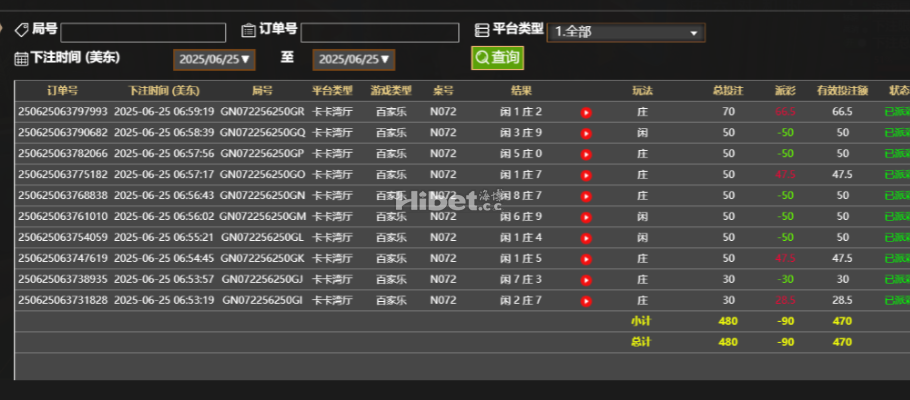The height and width of the screenshot is (400, 910).
Task: Play video for order 250625063768838
Action: pos(586,196)
